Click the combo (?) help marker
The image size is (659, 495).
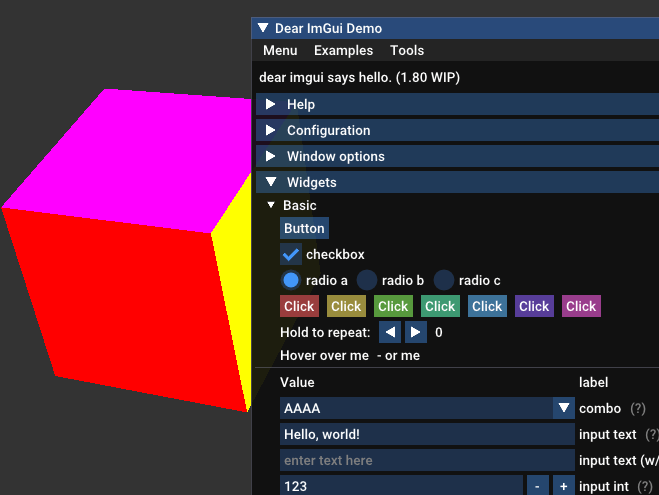coord(638,408)
